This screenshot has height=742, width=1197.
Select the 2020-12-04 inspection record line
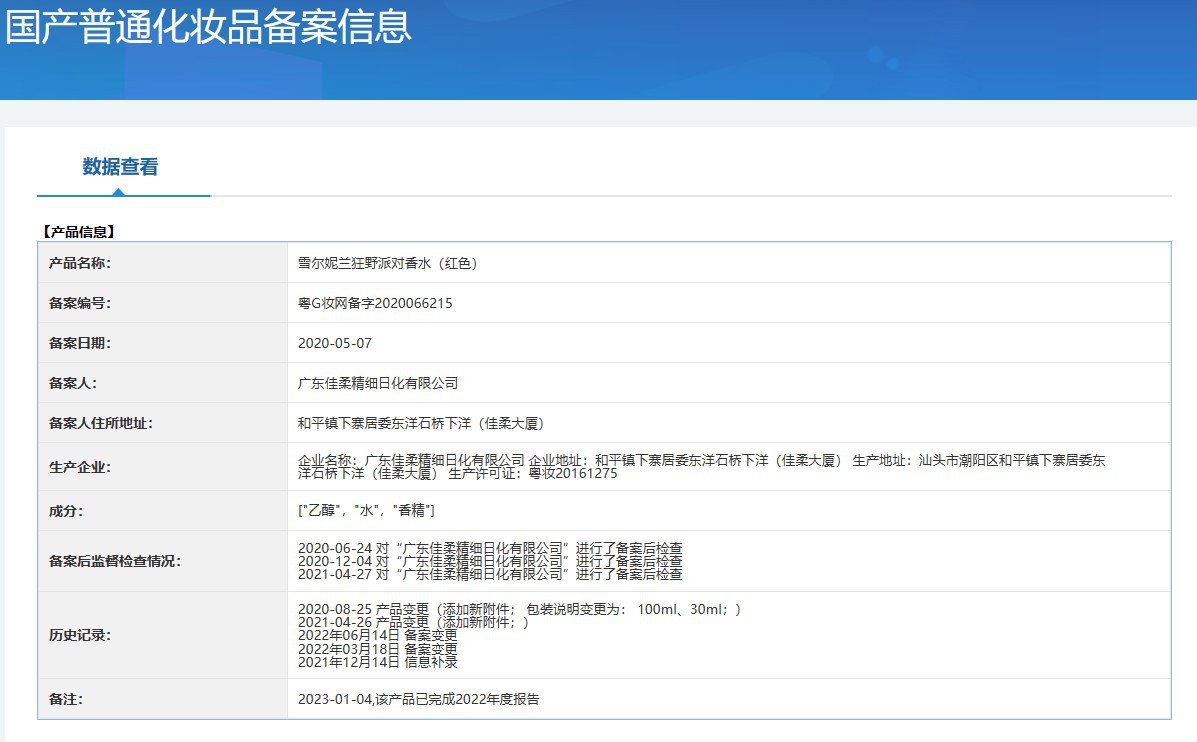(x=490, y=561)
